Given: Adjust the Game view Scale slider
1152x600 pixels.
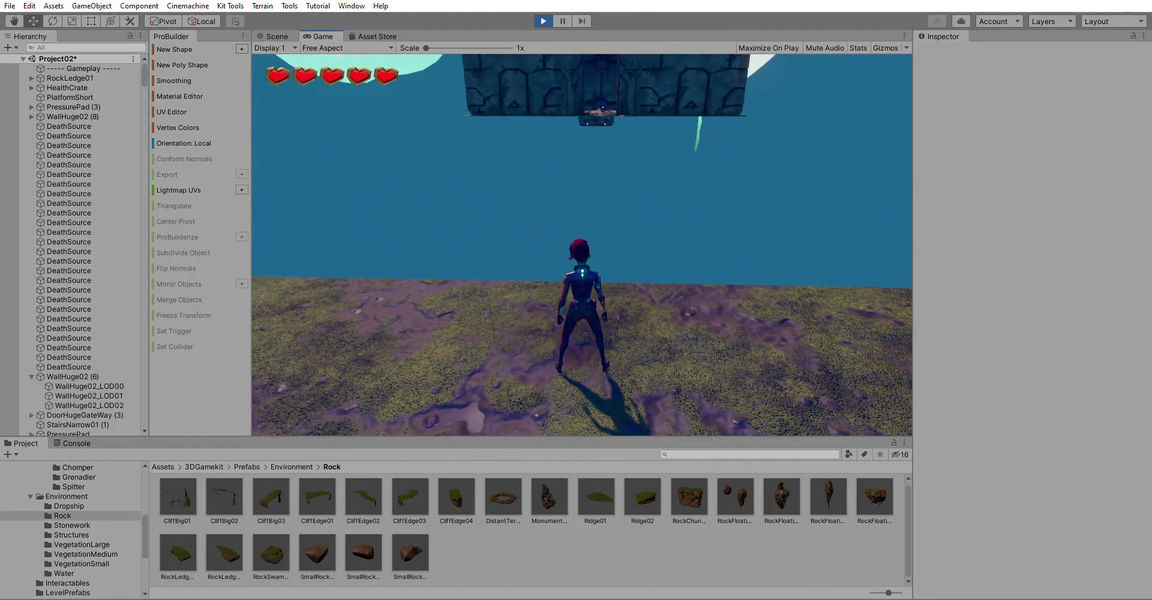Looking at the screenshot, I should click(x=427, y=48).
